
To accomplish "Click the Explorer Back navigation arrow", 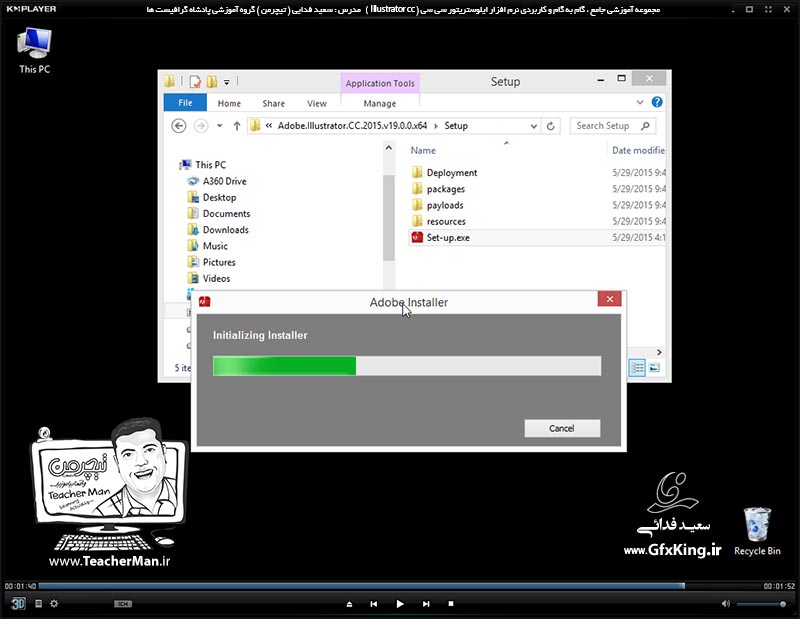I will click(x=179, y=126).
